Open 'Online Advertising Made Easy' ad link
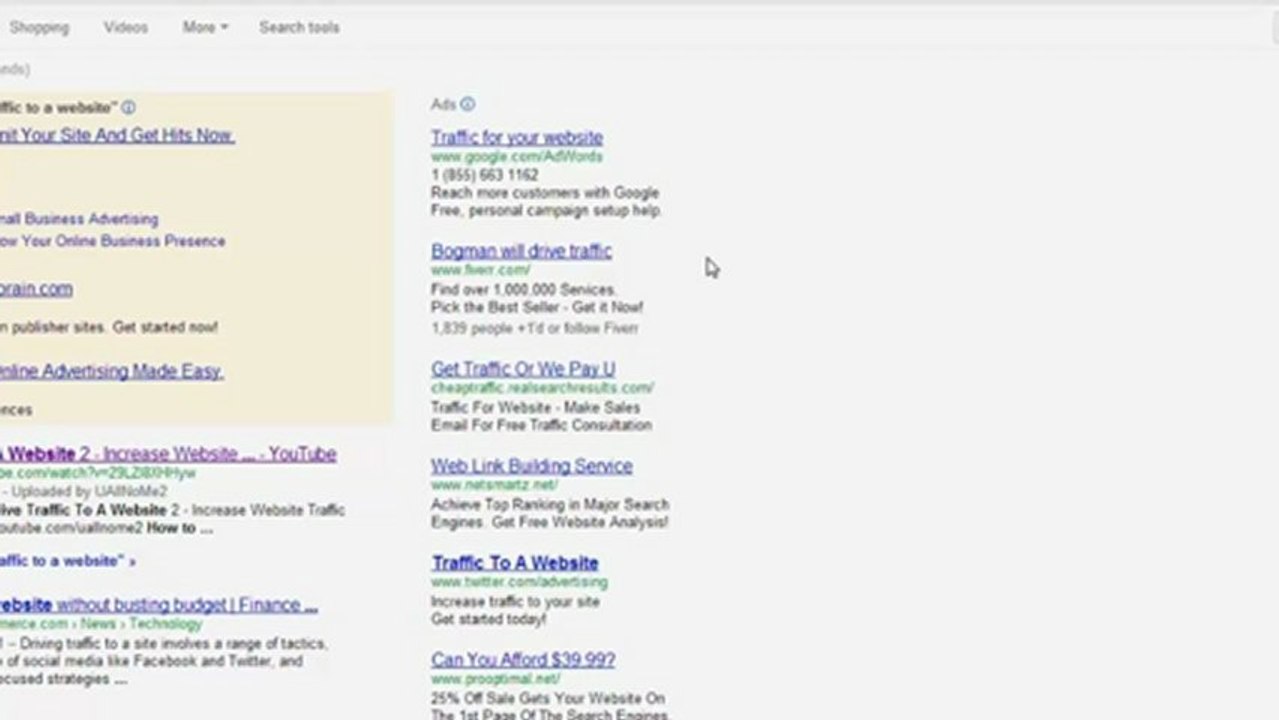Image resolution: width=1279 pixels, height=720 pixels. tap(111, 371)
